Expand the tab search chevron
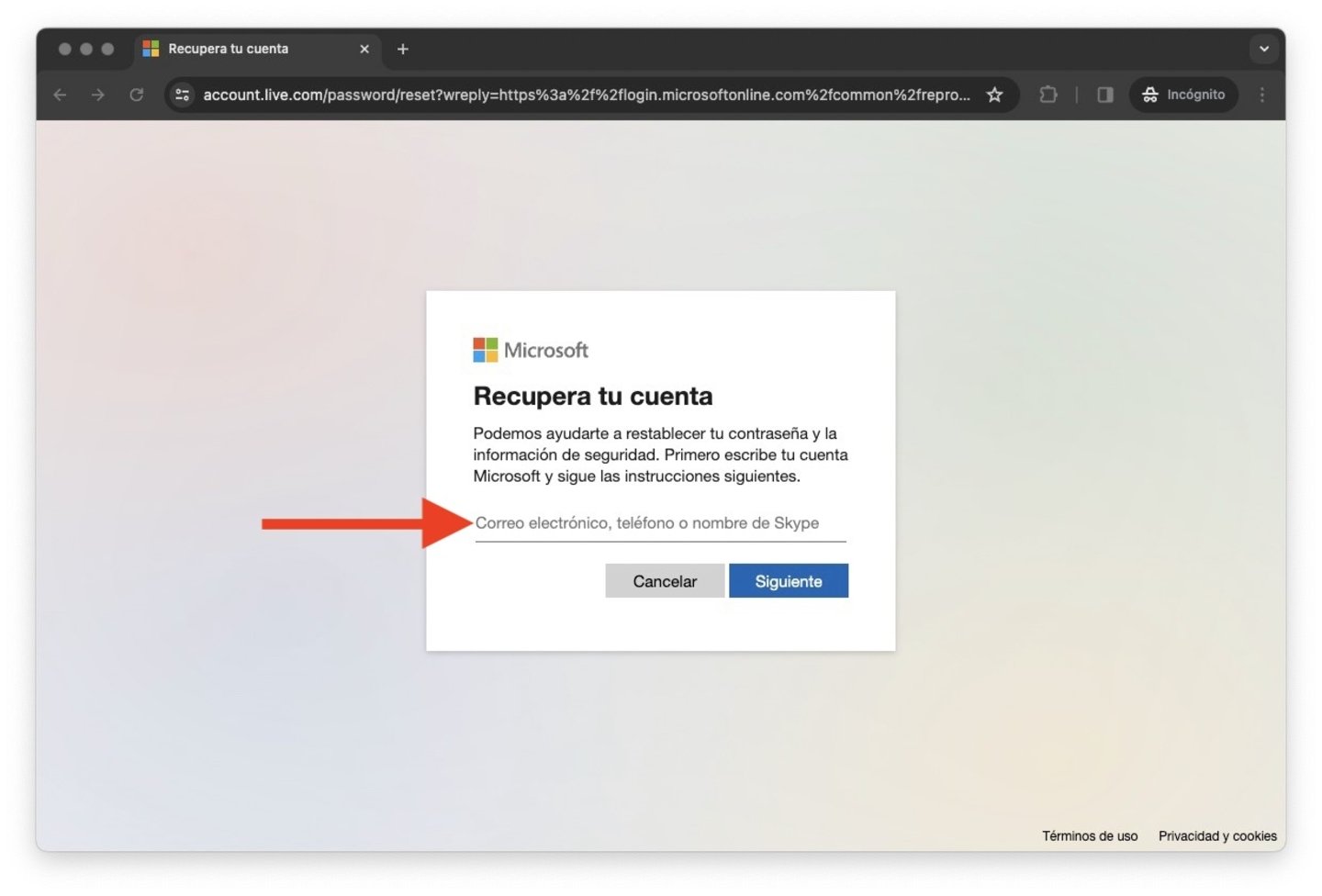Screen dimensions: 1322x896 point(1264,49)
